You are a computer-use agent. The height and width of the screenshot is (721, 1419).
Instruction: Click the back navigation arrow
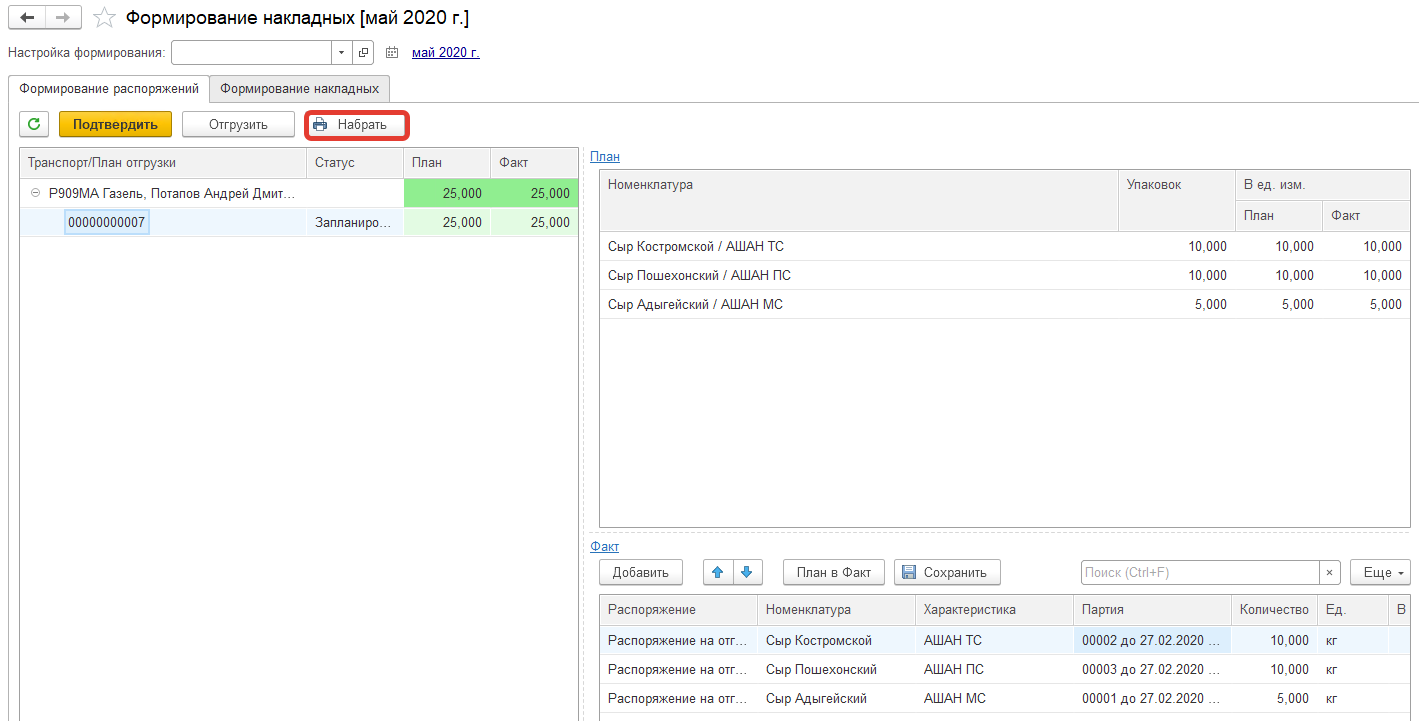[27, 18]
